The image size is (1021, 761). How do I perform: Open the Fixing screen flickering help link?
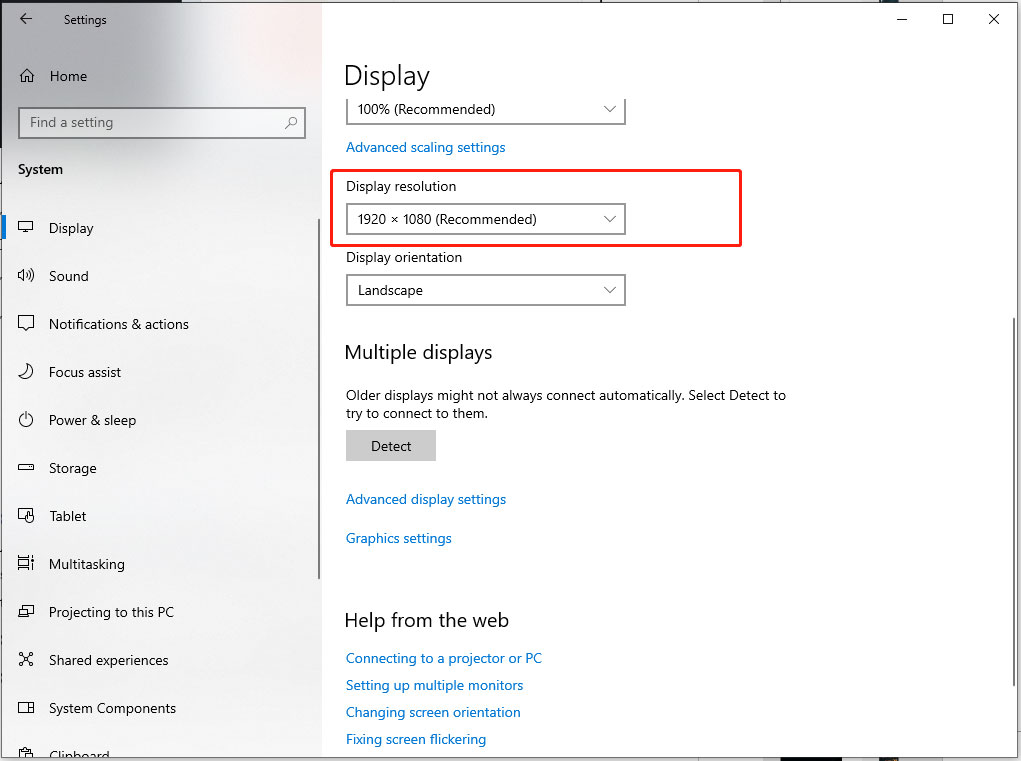(416, 739)
